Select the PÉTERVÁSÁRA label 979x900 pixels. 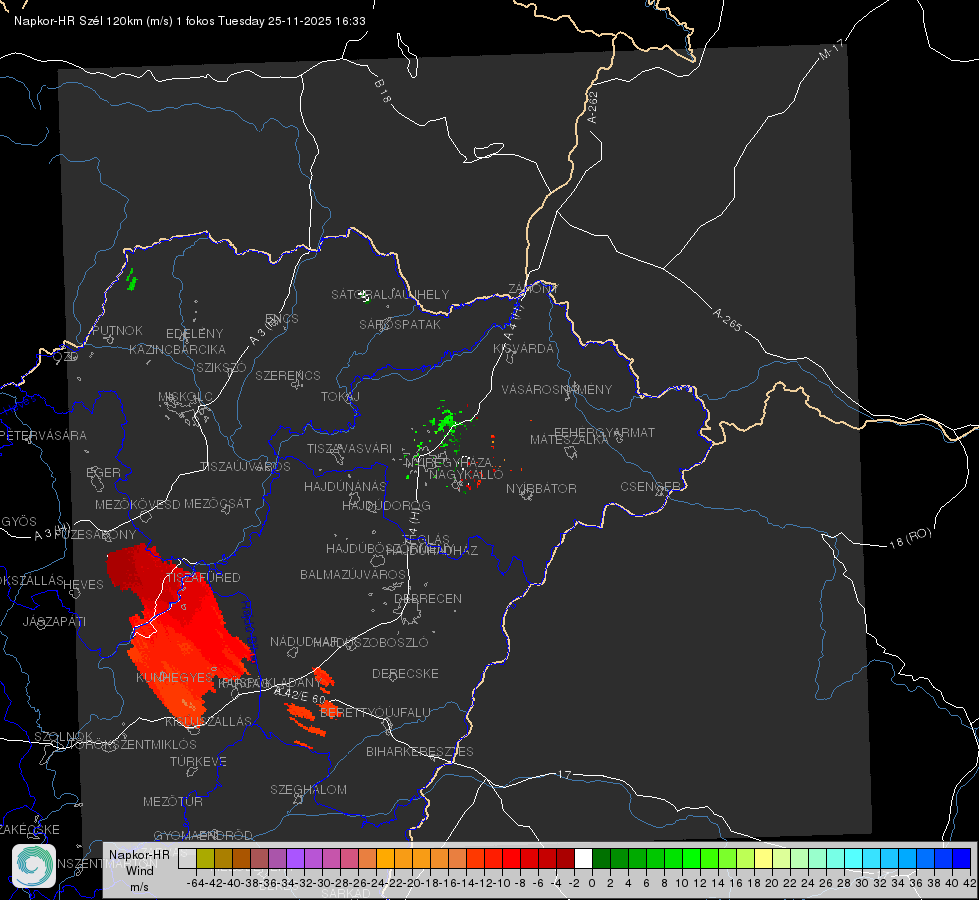click(44, 435)
